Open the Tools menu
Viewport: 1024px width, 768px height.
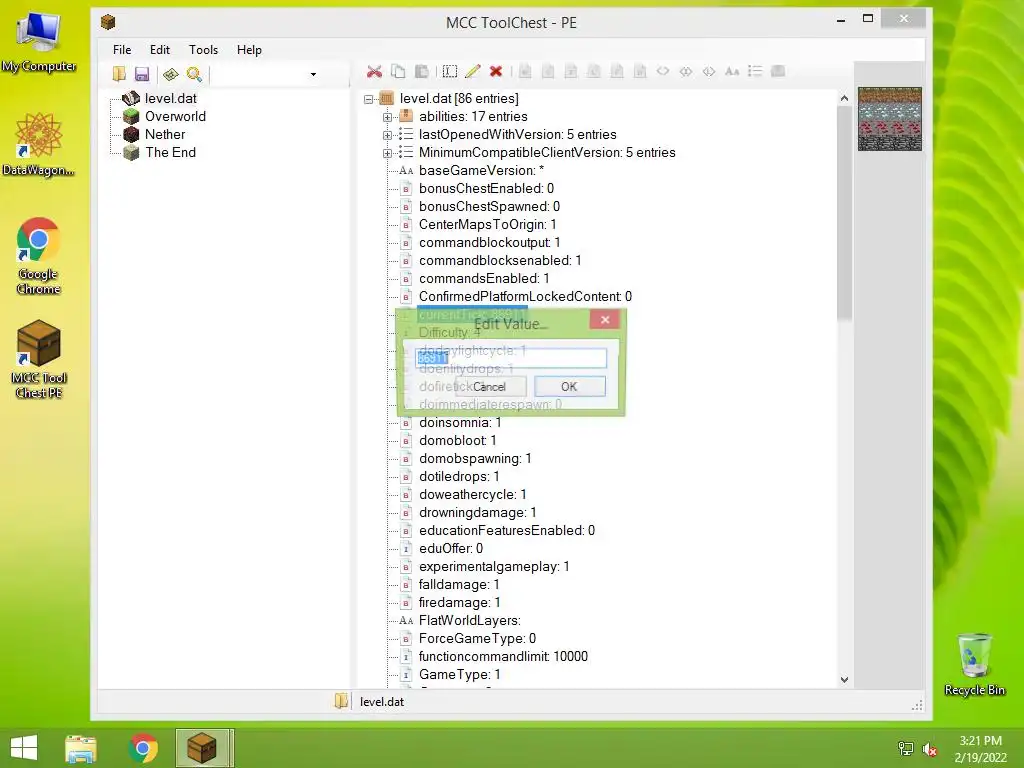[x=203, y=50]
